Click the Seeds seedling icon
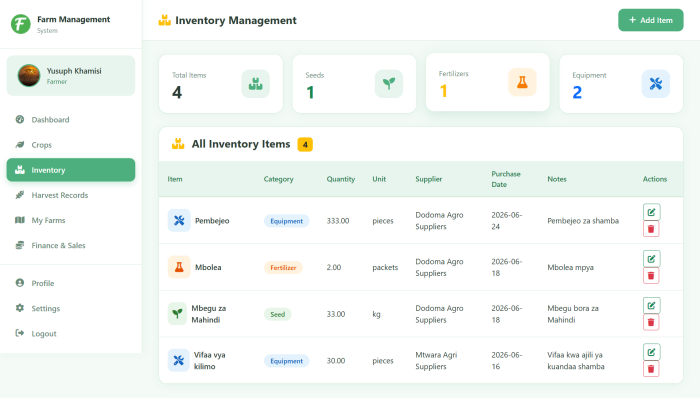 (389, 83)
